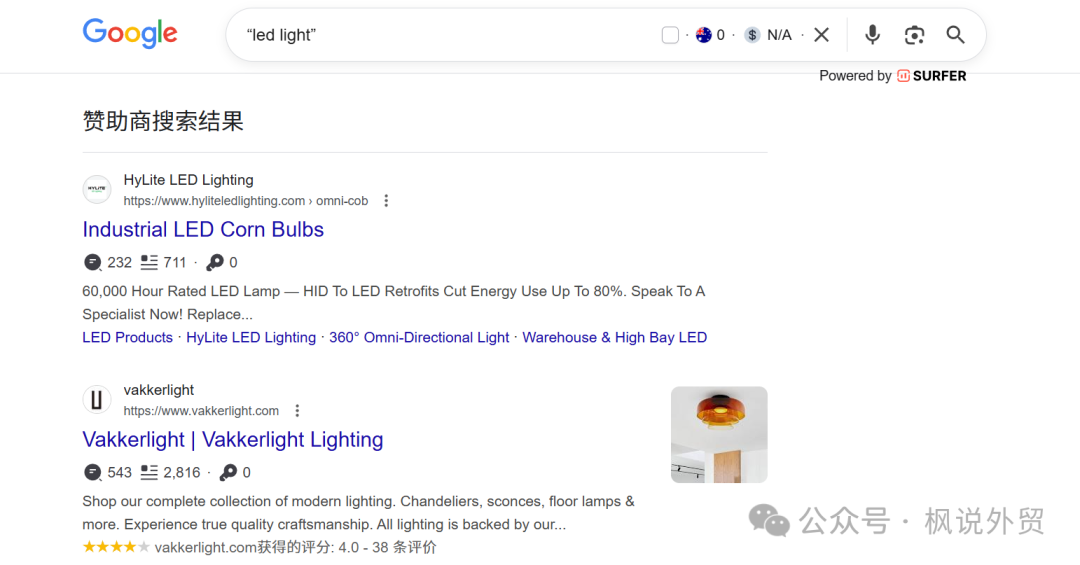Click inside the "led light" search field

[440, 35]
